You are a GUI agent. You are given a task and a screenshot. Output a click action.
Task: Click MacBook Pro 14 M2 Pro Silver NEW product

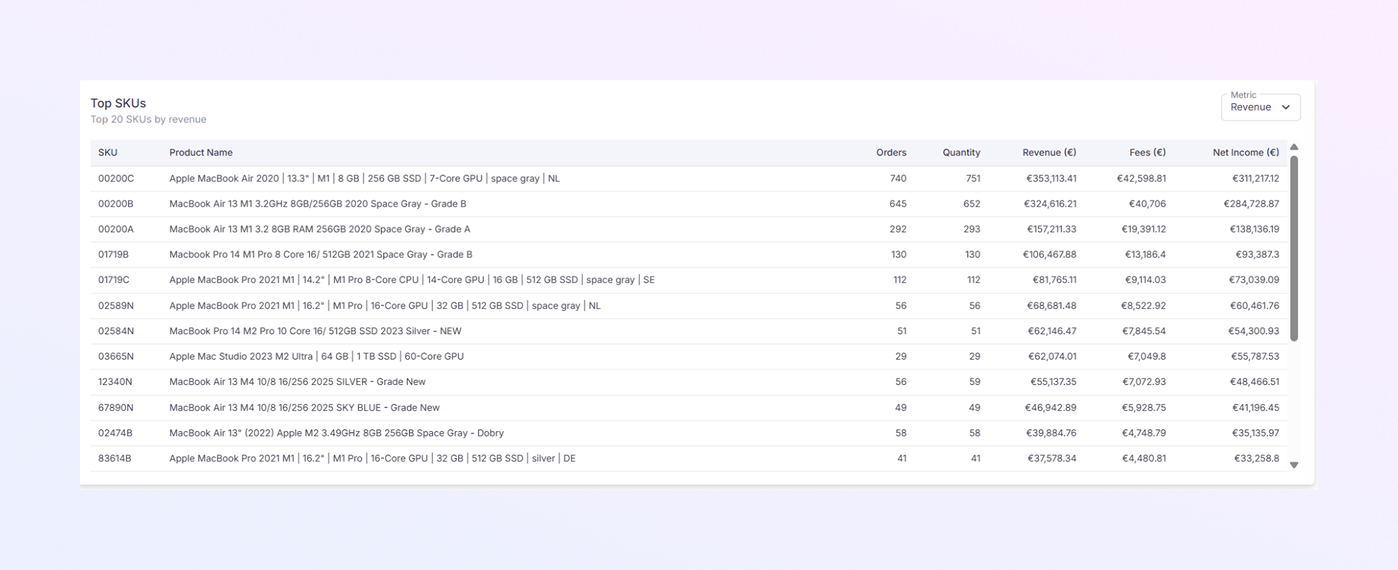click(315, 331)
